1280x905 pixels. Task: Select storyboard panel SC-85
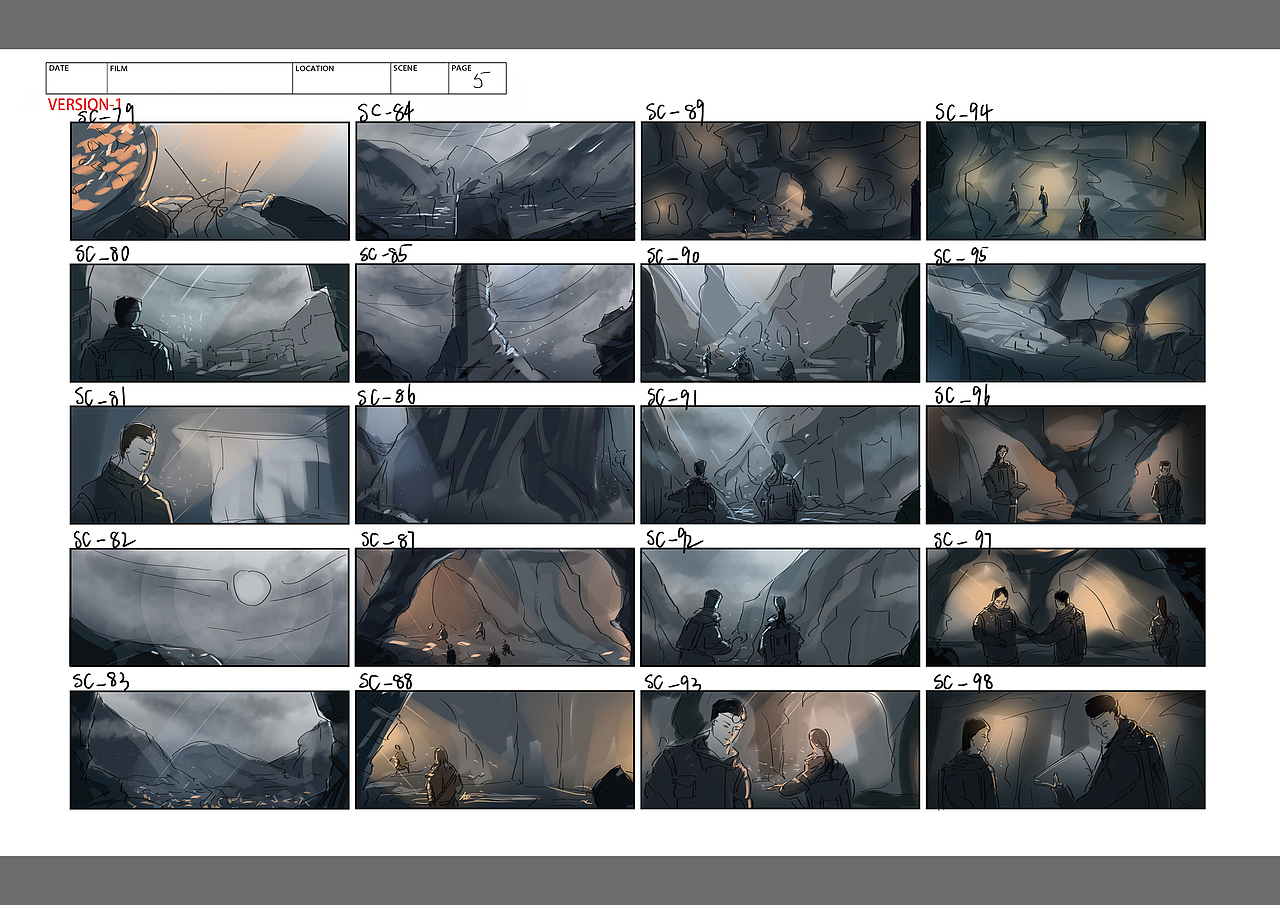495,323
